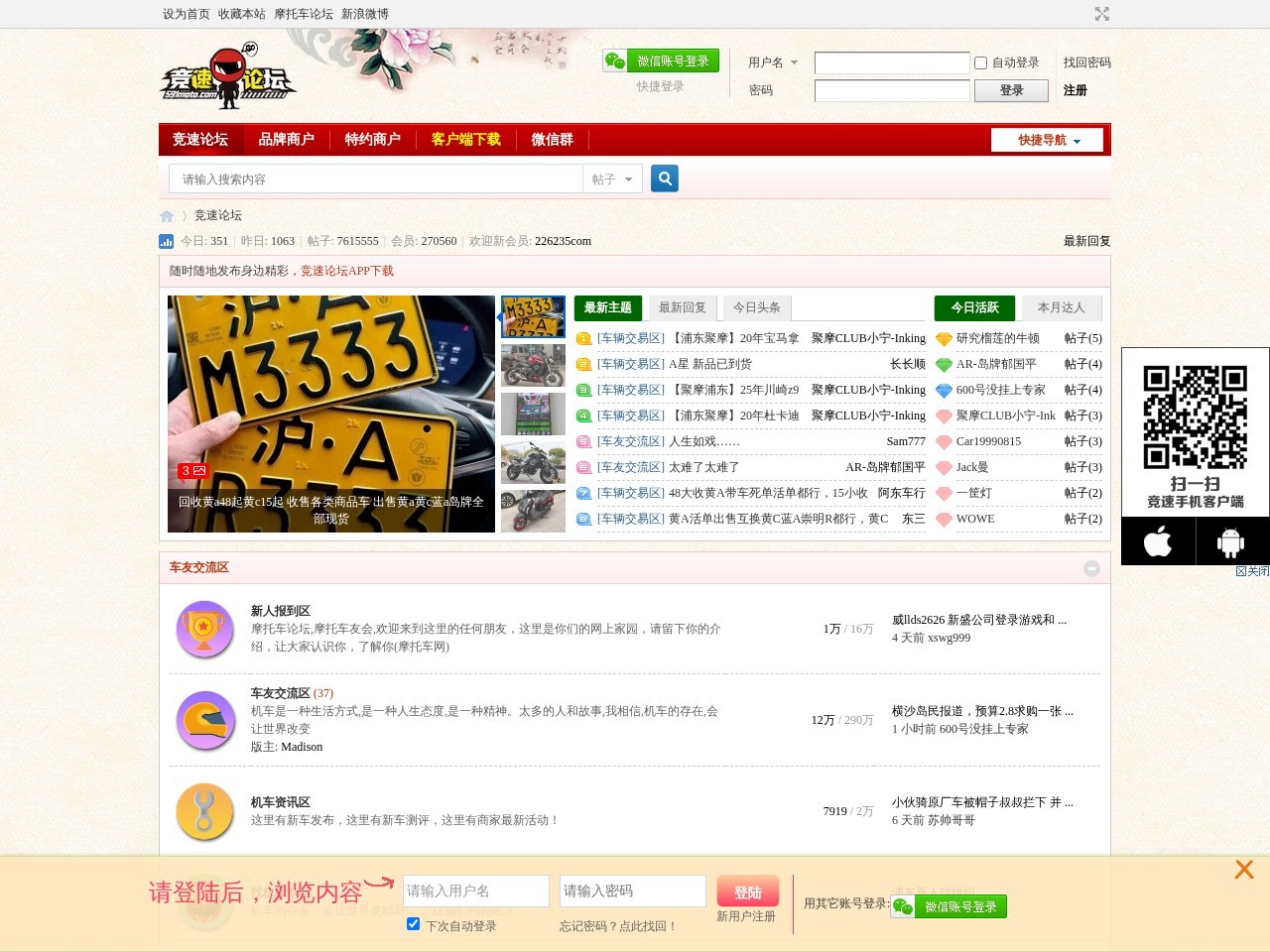1270x952 pixels.
Task: Click the 微信账号登录 button in header
Action: (661, 61)
